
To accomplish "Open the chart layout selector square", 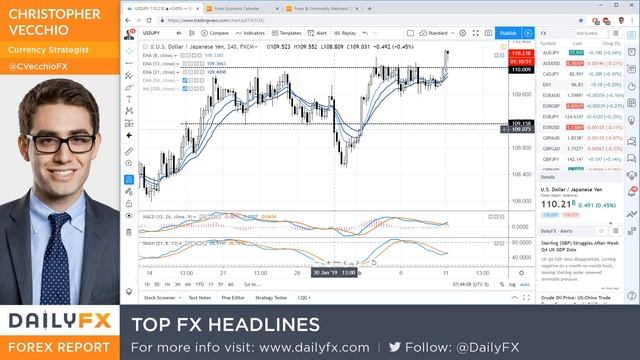I will pos(410,33).
